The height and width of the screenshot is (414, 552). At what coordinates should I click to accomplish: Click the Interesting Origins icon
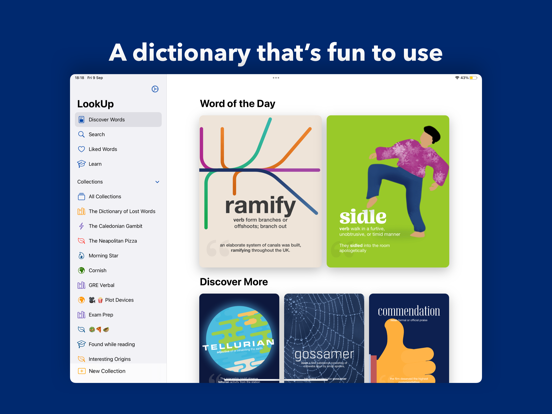[x=81, y=359]
